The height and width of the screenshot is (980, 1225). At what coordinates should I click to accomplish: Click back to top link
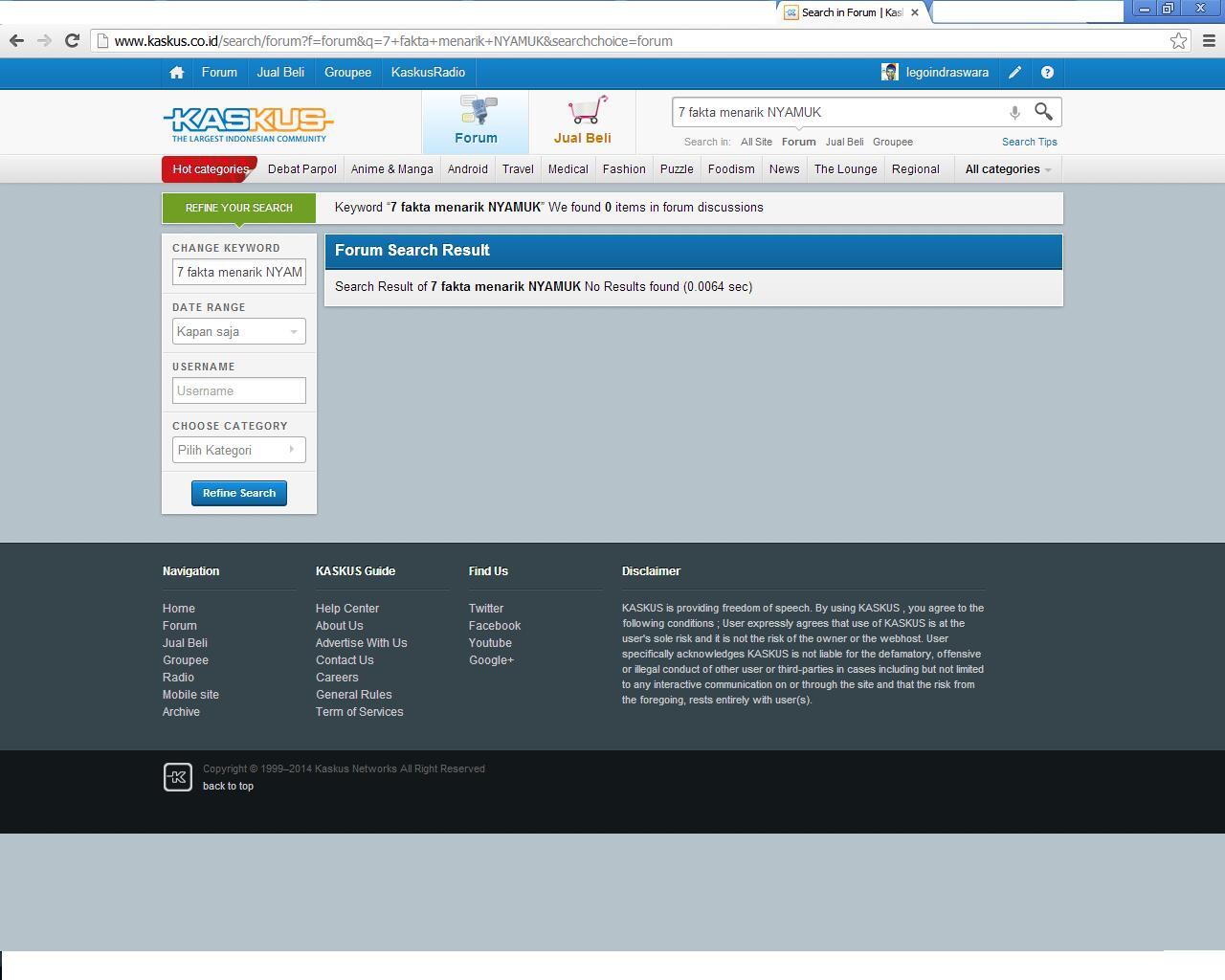tap(228, 786)
